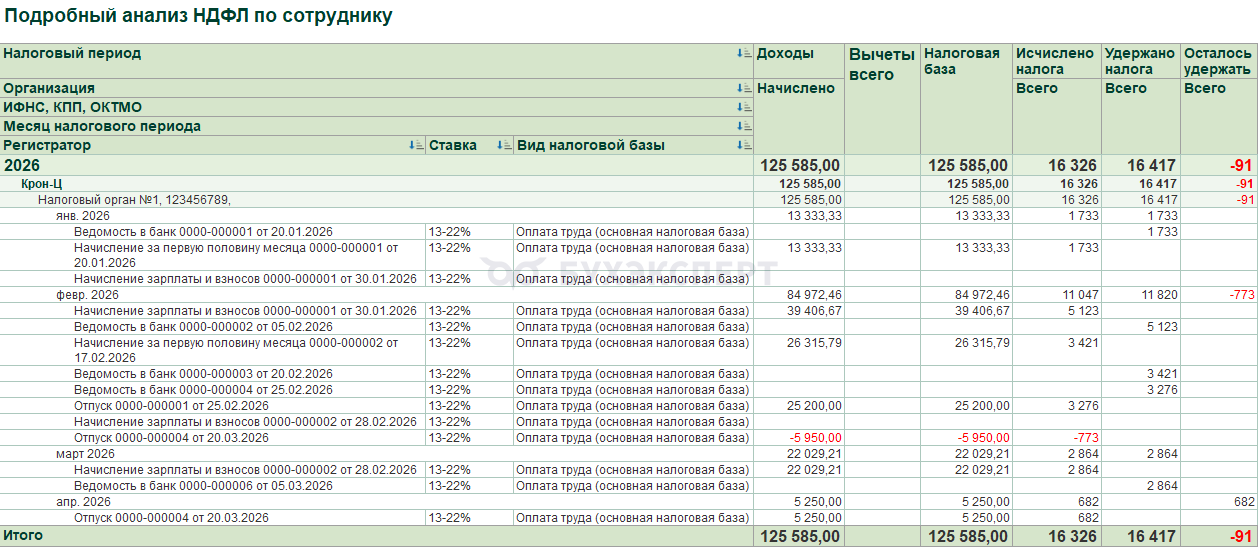Select calculated tax value 11 047
This screenshot has height=548, width=1258.
[1079, 295]
